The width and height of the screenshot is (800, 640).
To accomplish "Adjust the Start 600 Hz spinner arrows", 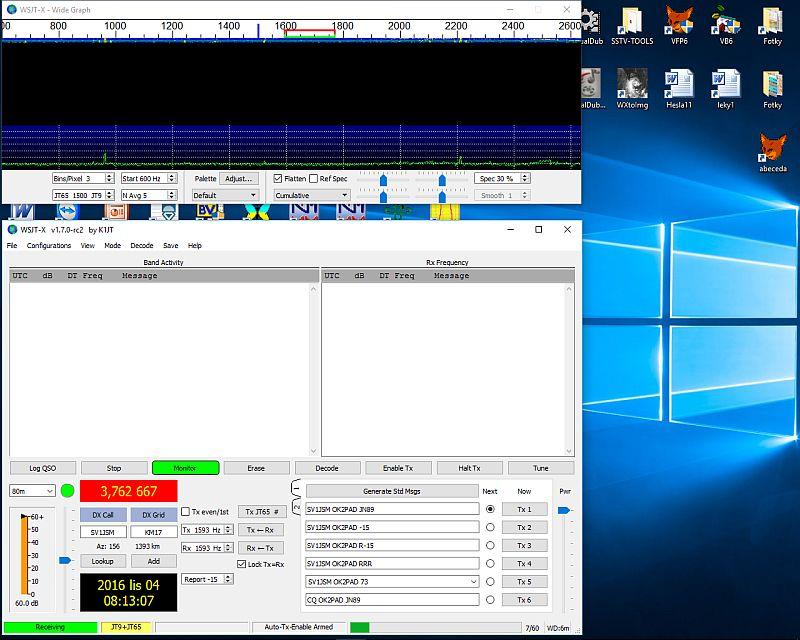I will 171,179.
